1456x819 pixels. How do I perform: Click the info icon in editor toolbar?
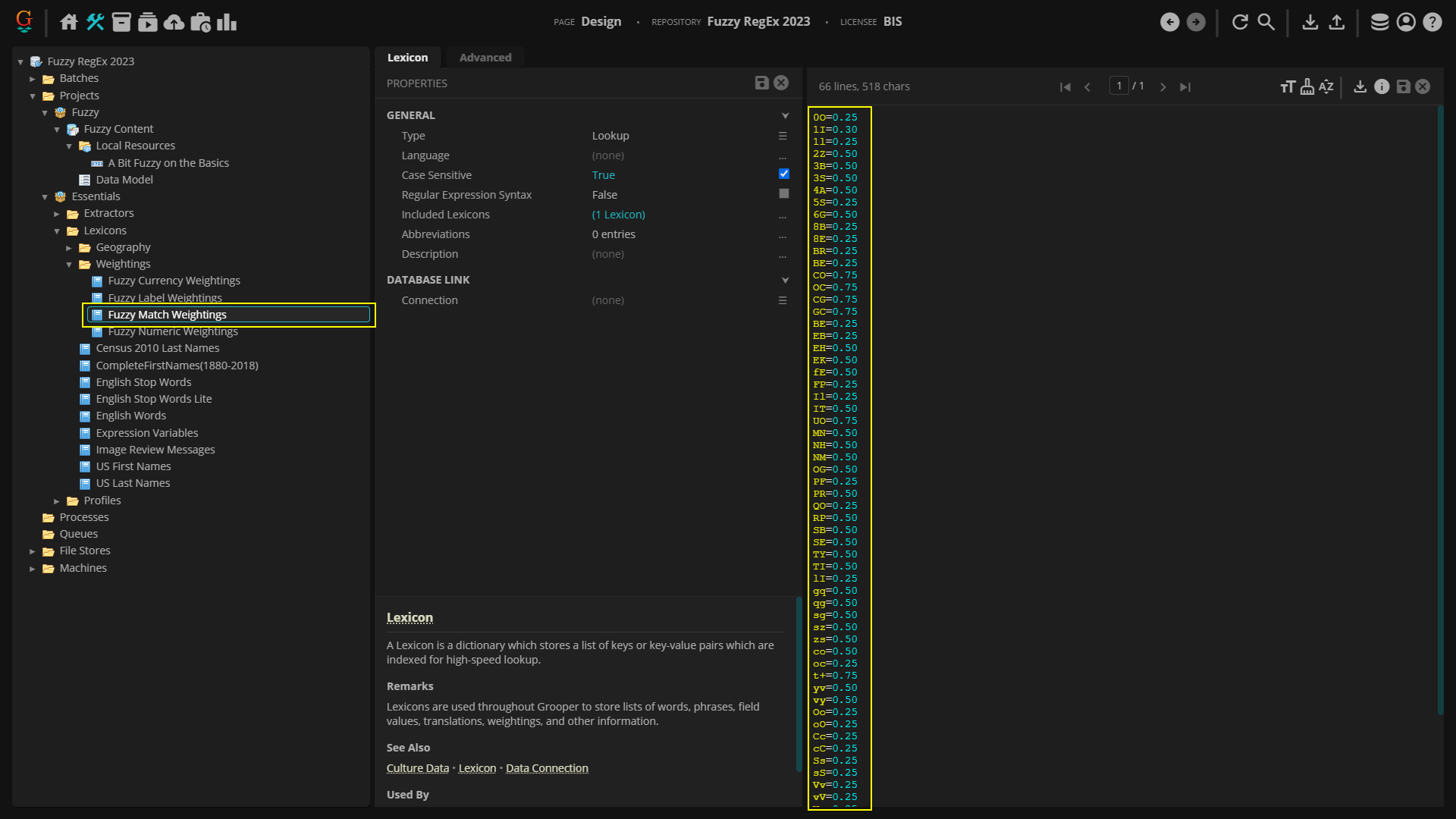coord(1382,86)
